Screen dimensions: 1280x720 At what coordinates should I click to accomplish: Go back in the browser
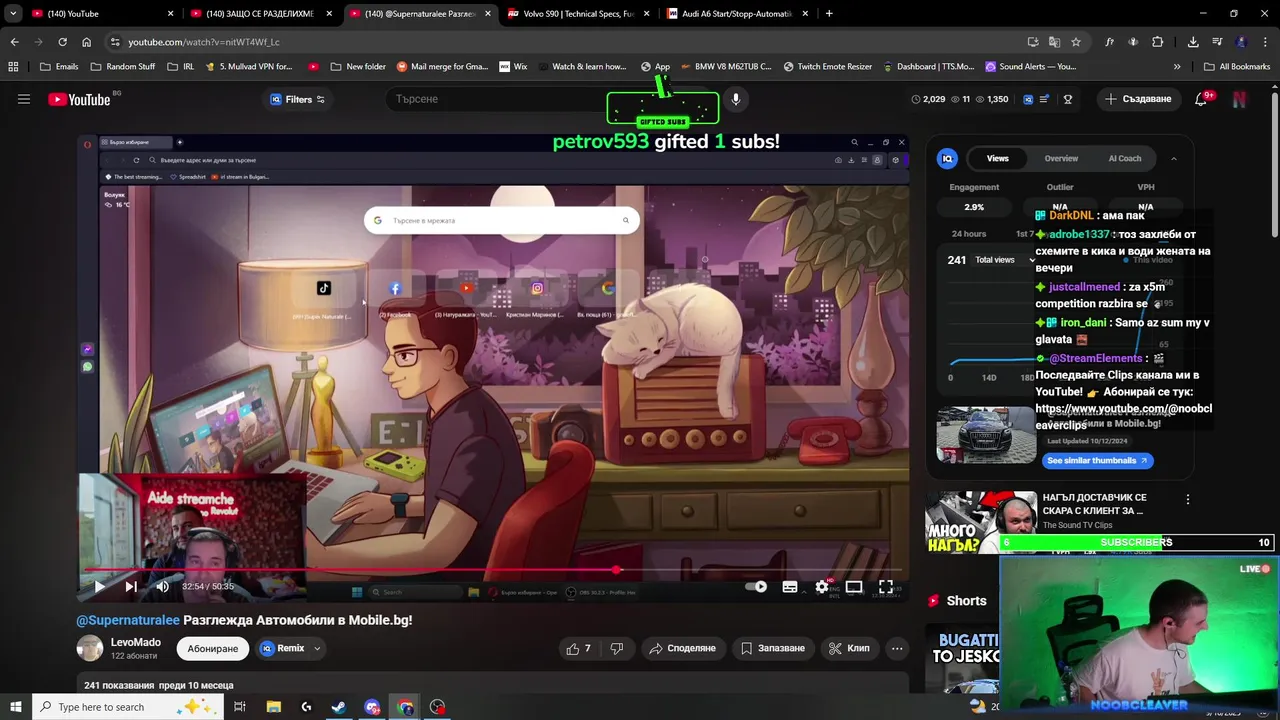(x=14, y=42)
